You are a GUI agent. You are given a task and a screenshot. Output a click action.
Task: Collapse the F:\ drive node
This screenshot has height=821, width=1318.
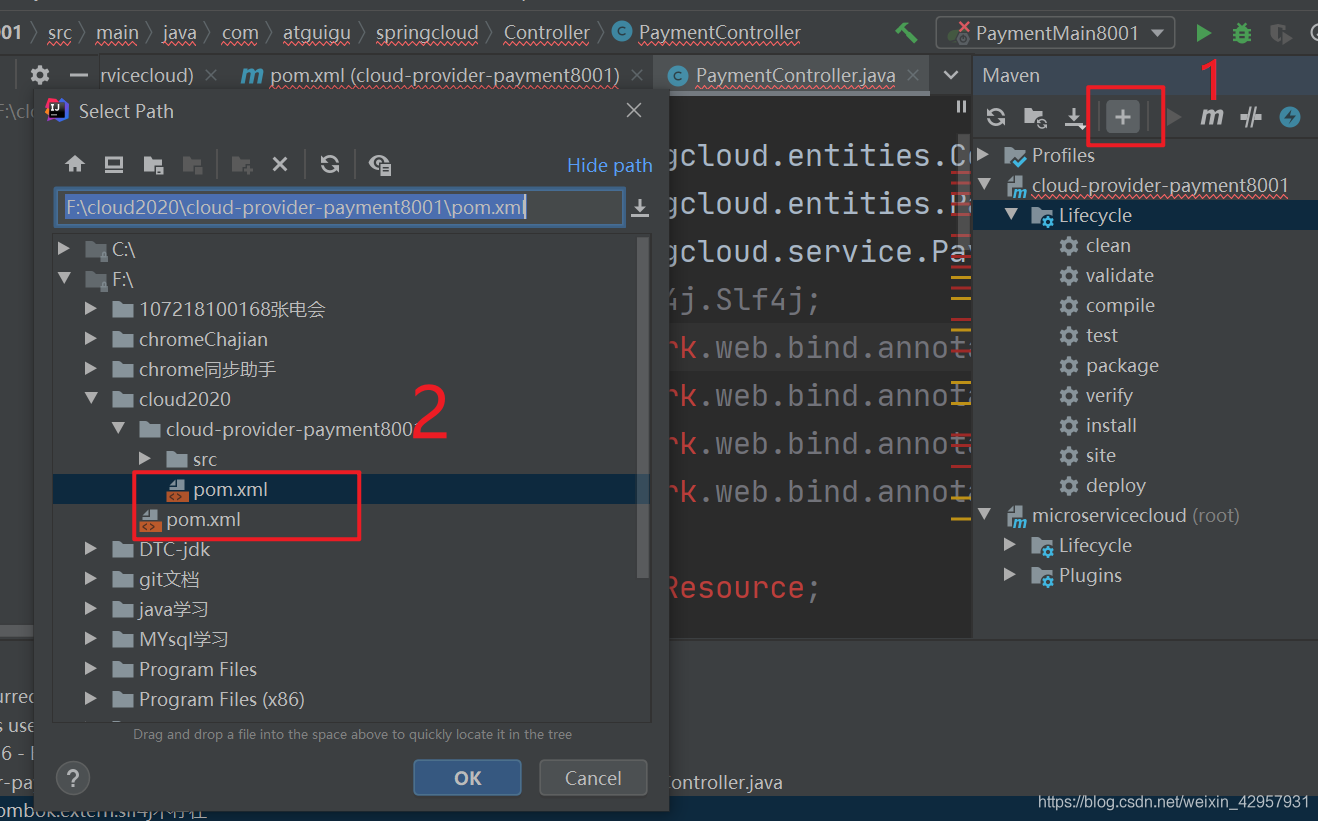[x=65, y=279]
